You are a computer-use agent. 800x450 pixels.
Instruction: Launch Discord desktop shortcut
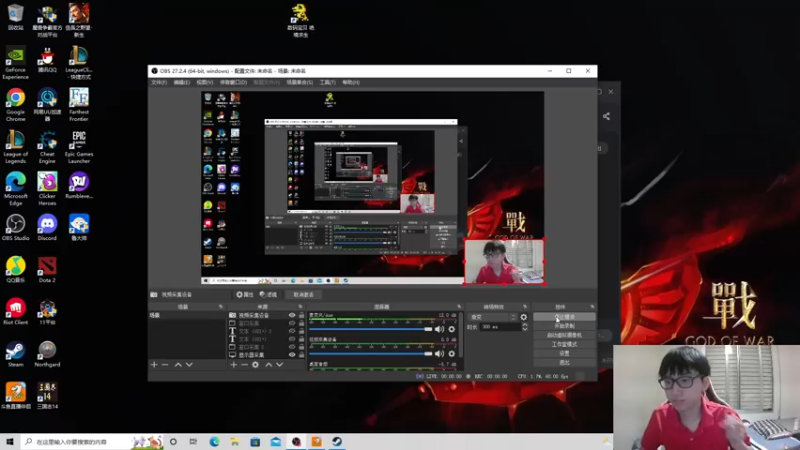(x=47, y=228)
